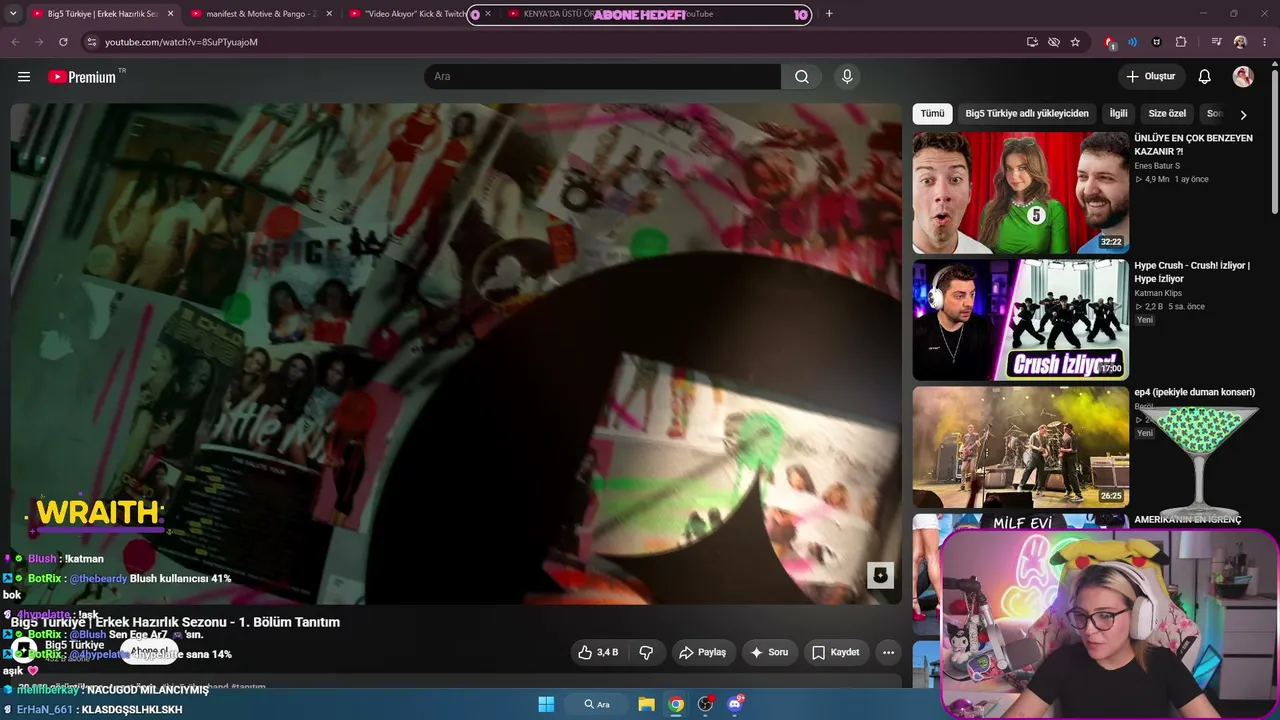The height and width of the screenshot is (720, 1280).
Task: Select the İlgili filter chip
Action: coord(1118,114)
